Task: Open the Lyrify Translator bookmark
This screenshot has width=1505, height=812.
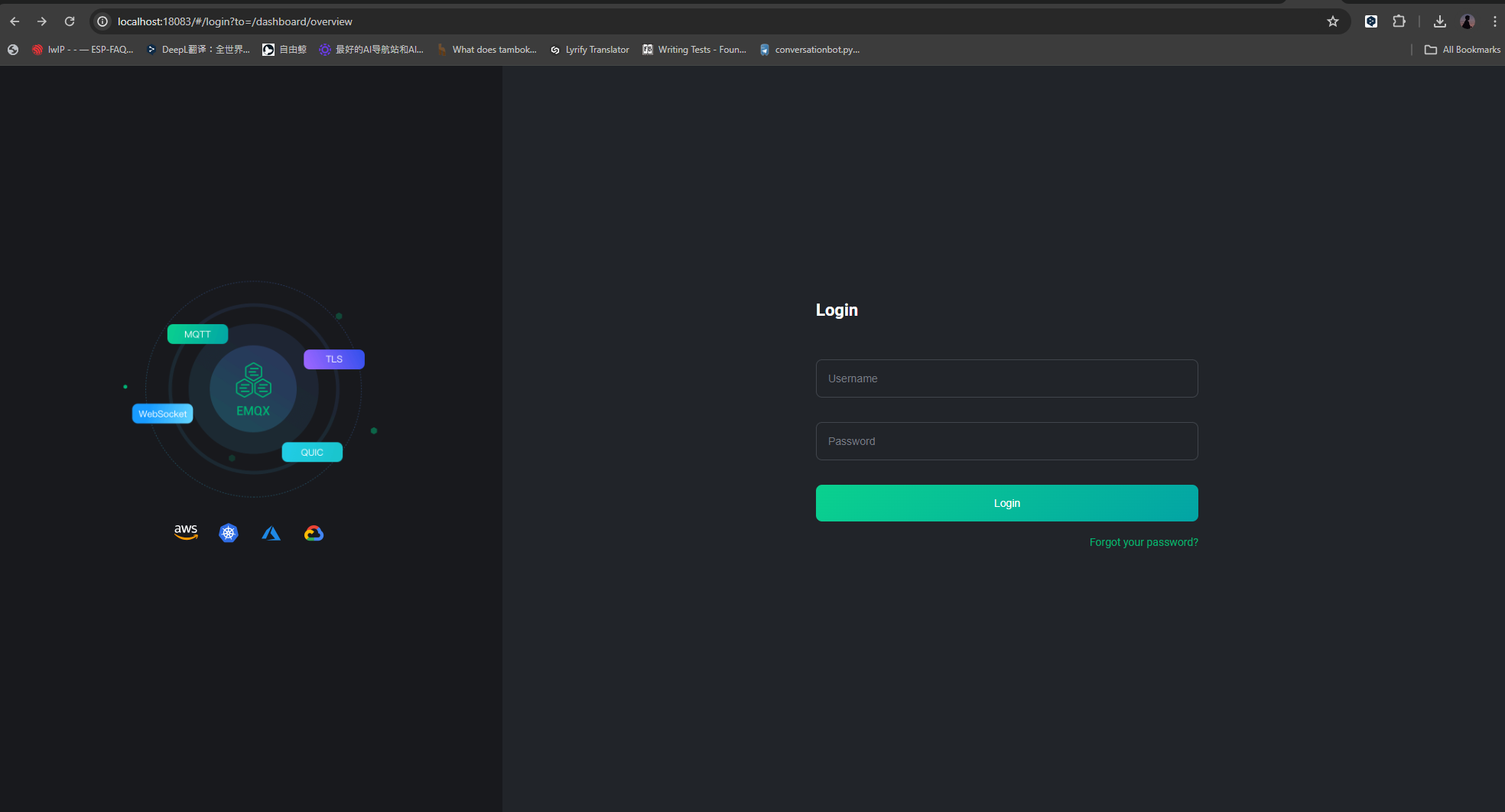Action: click(590, 50)
